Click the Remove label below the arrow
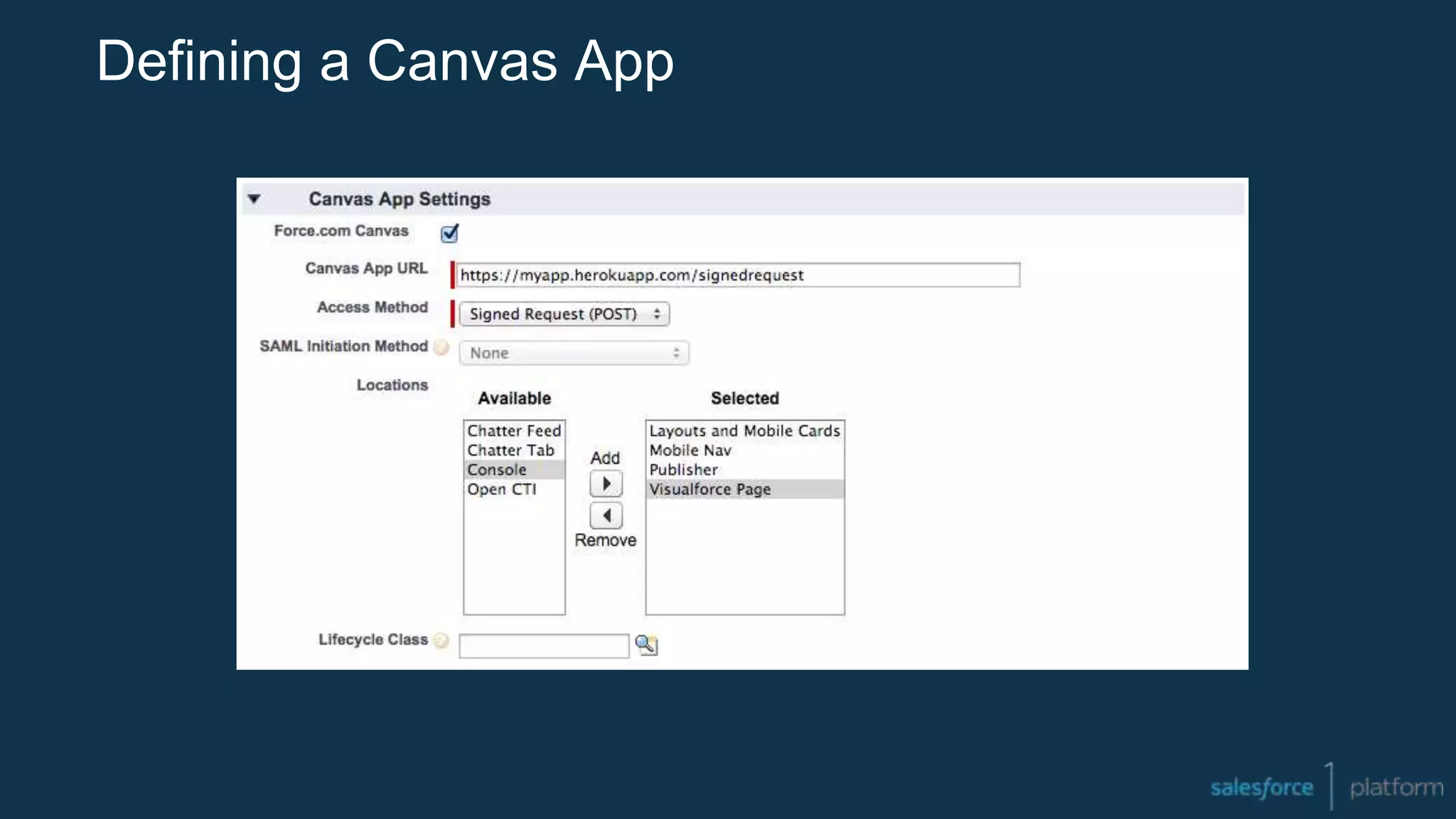The height and width of the screenshot is (819, 1456). coord(605,540)
